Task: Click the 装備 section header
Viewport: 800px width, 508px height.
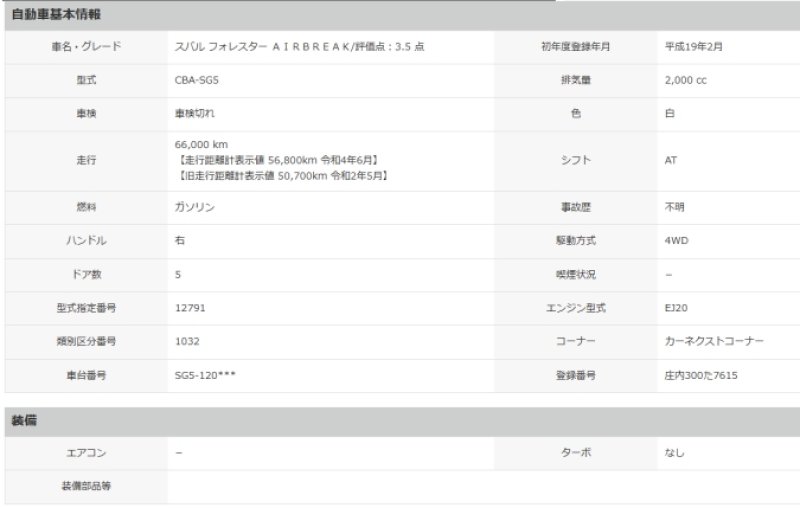Action: pos(24,420)
